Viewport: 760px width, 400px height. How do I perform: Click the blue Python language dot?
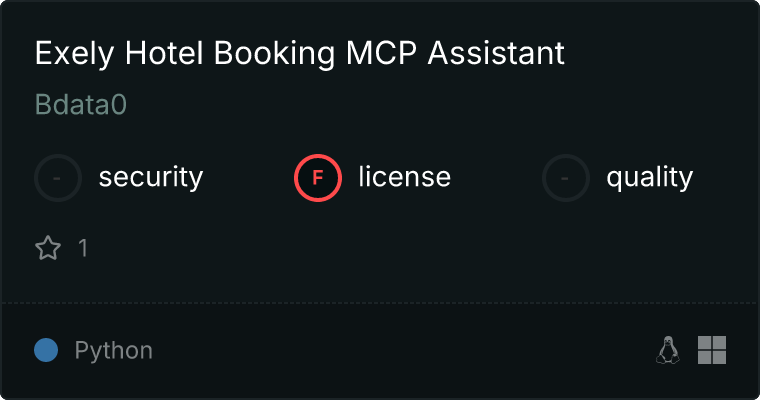point(46,350)
